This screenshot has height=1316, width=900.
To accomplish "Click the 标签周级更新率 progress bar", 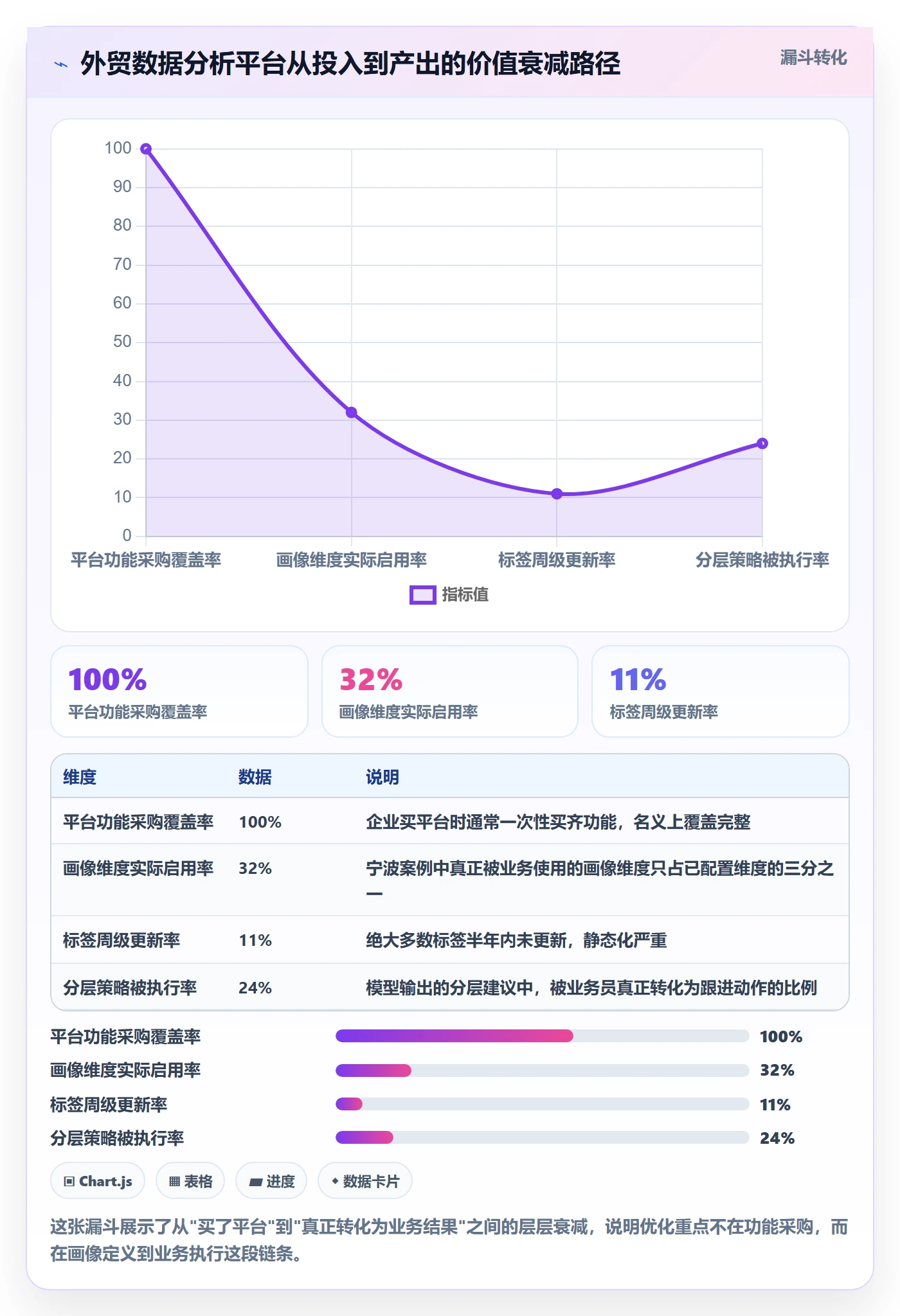I will pyautogui.click(x=542, y=1104).
